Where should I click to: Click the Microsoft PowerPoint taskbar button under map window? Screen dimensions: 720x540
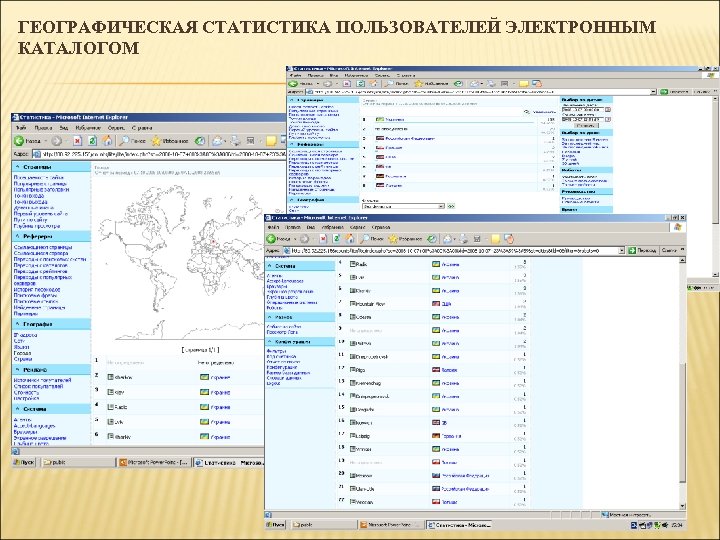(153, 462)
